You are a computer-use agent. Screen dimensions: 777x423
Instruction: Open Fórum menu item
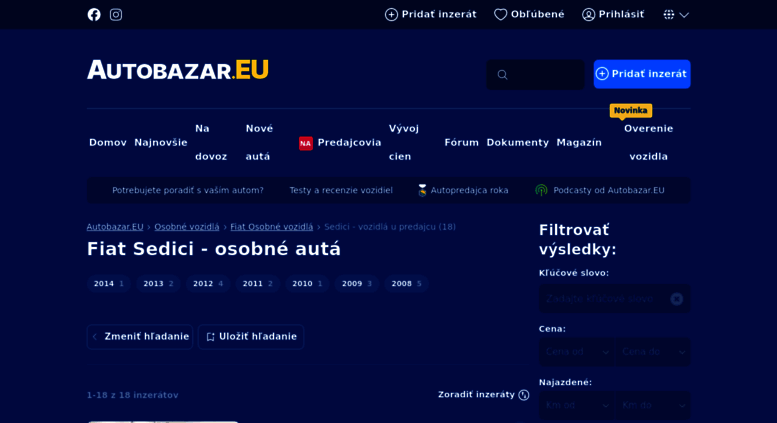[461, 143]
